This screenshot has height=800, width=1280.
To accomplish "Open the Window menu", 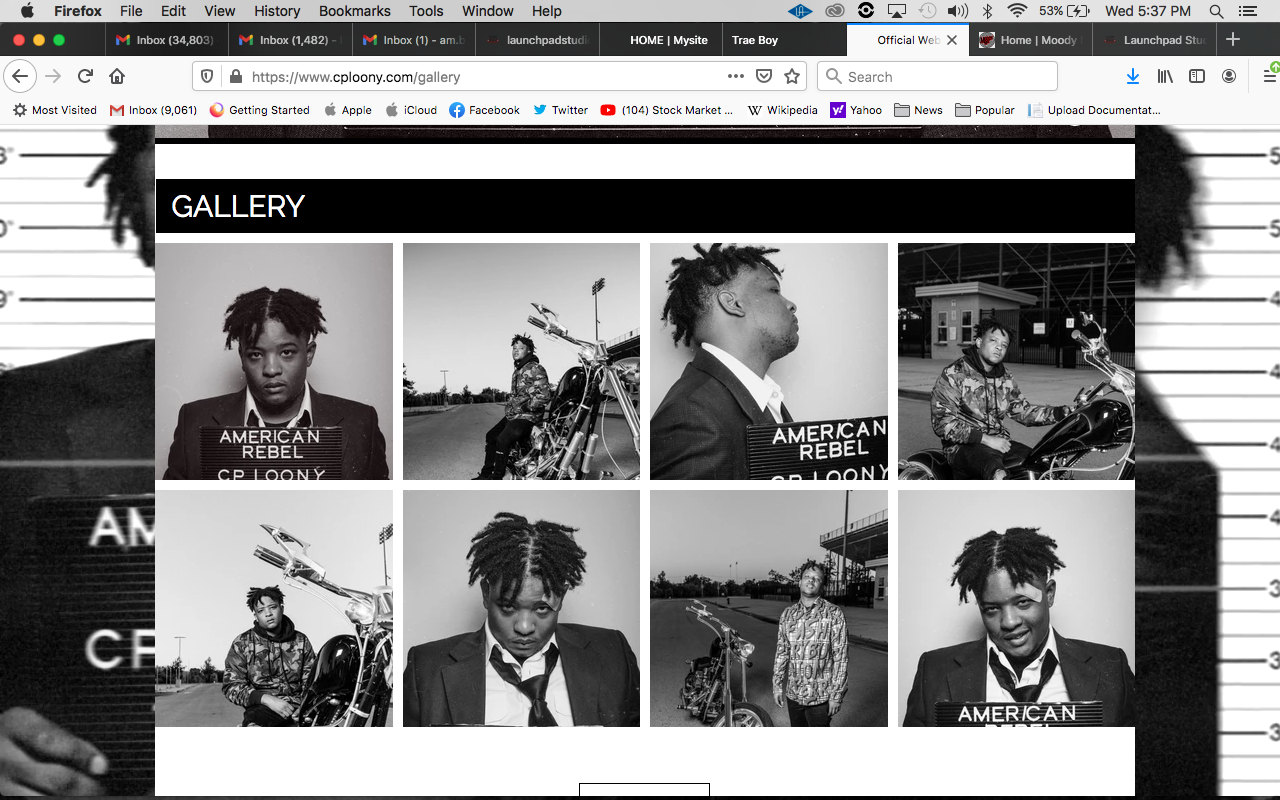I will [x=488, y=11].
